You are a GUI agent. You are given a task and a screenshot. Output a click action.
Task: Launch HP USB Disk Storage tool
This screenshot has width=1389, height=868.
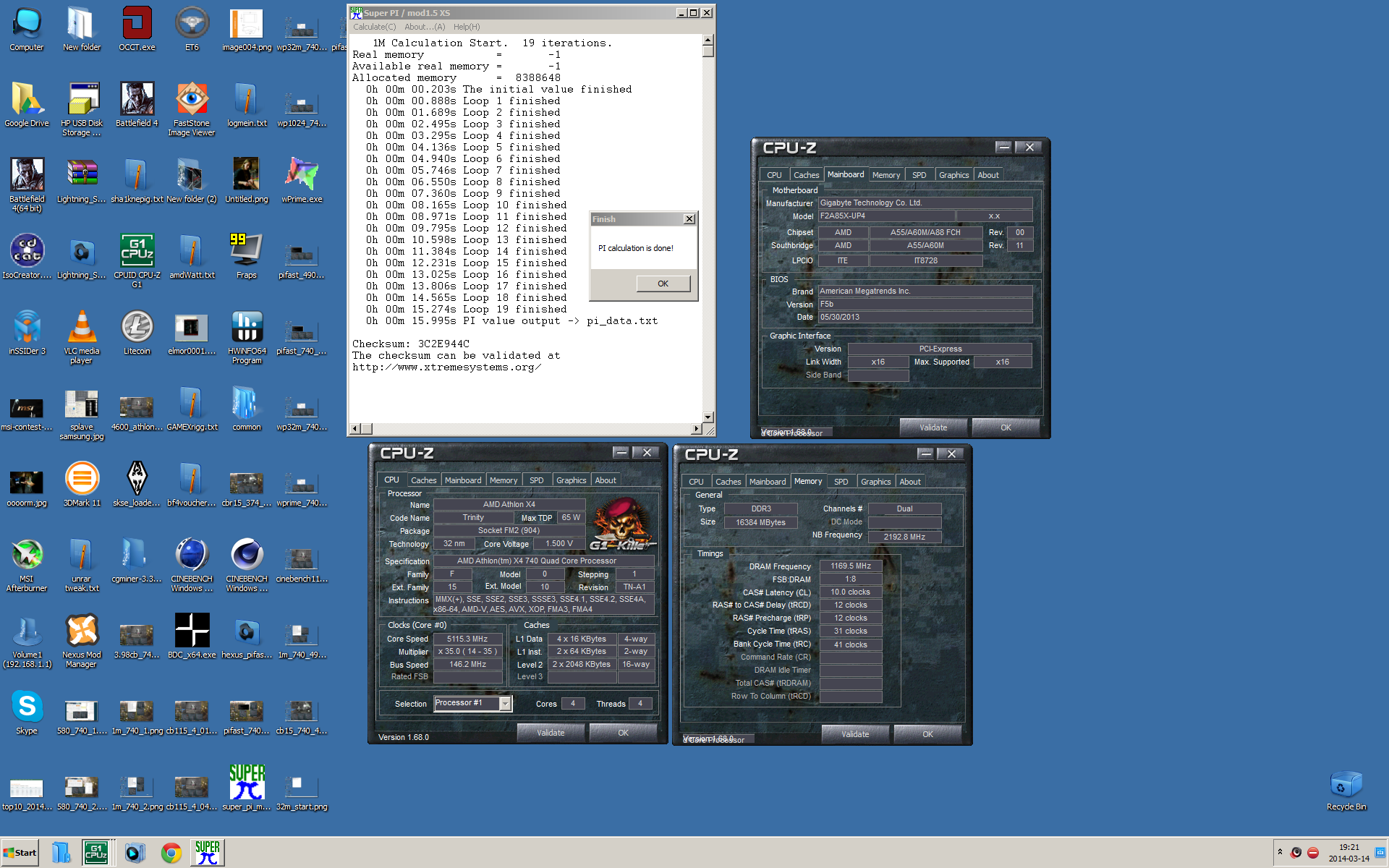(82, 109)
